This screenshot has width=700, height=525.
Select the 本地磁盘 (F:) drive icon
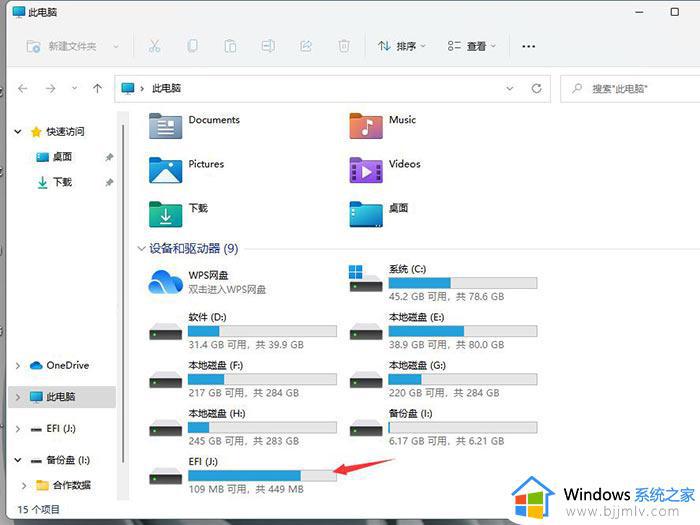coord(165,379)
